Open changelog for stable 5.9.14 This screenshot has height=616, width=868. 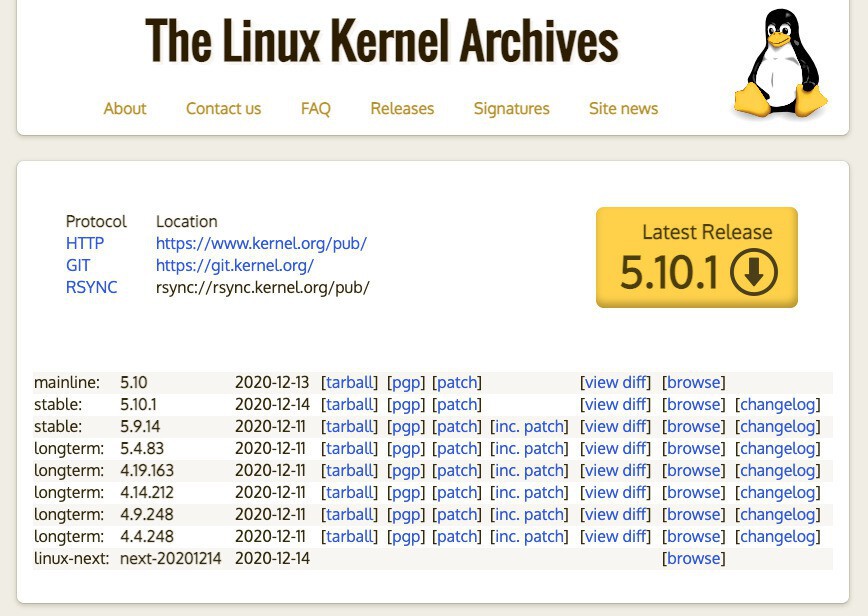click(x=778, y=427)
